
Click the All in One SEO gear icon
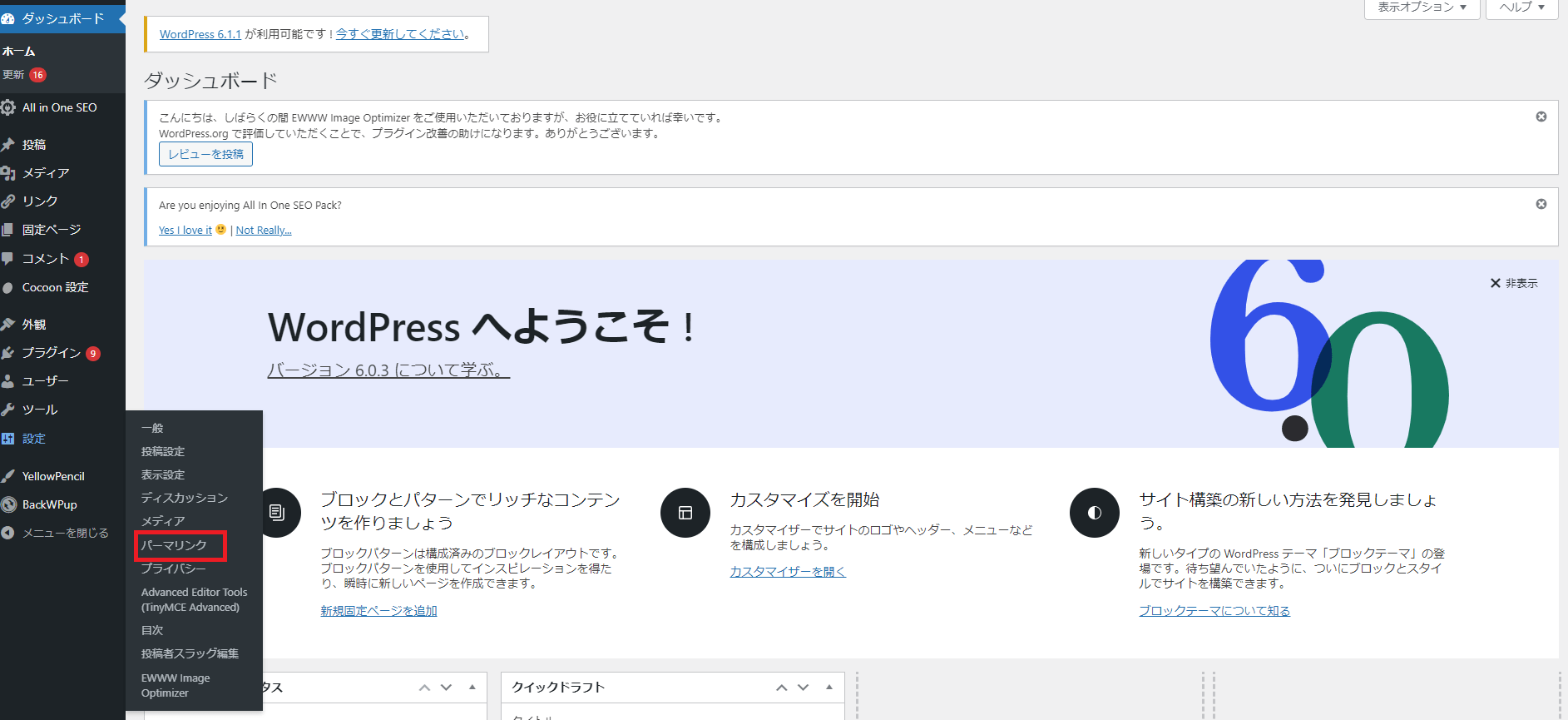[8, 107]
